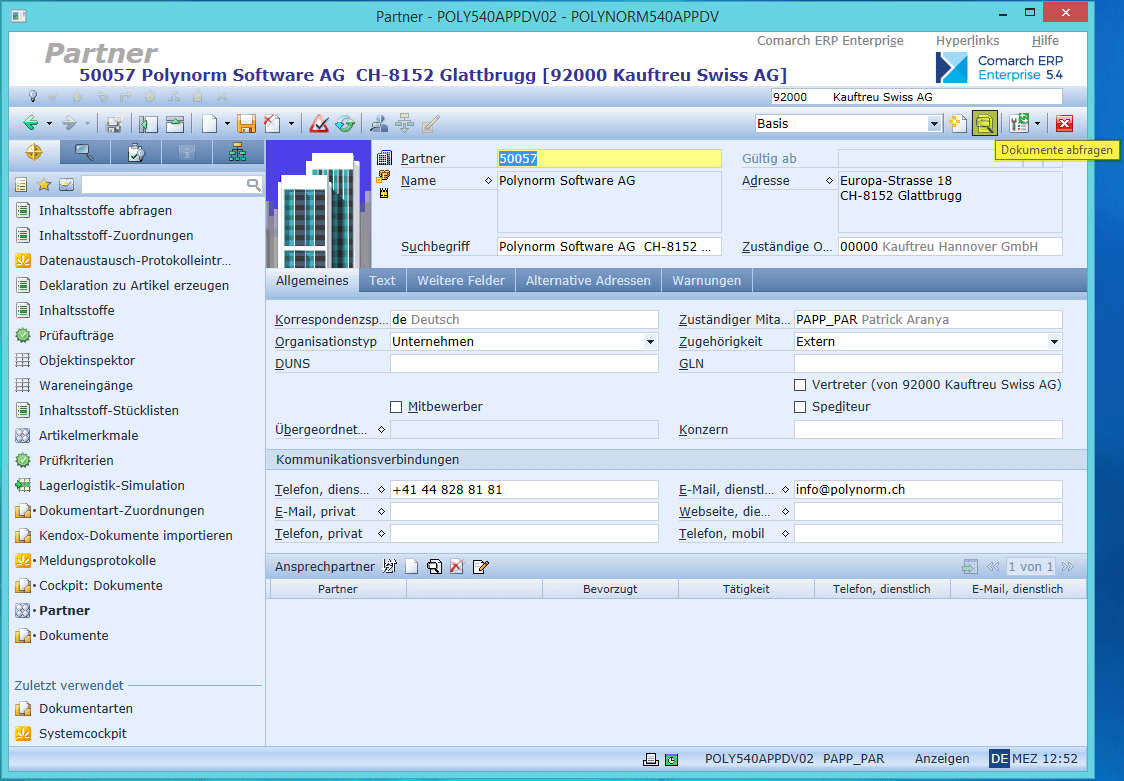1124x781 pixels.
Task: Click the navigation search input box
Action: [164, 185]
